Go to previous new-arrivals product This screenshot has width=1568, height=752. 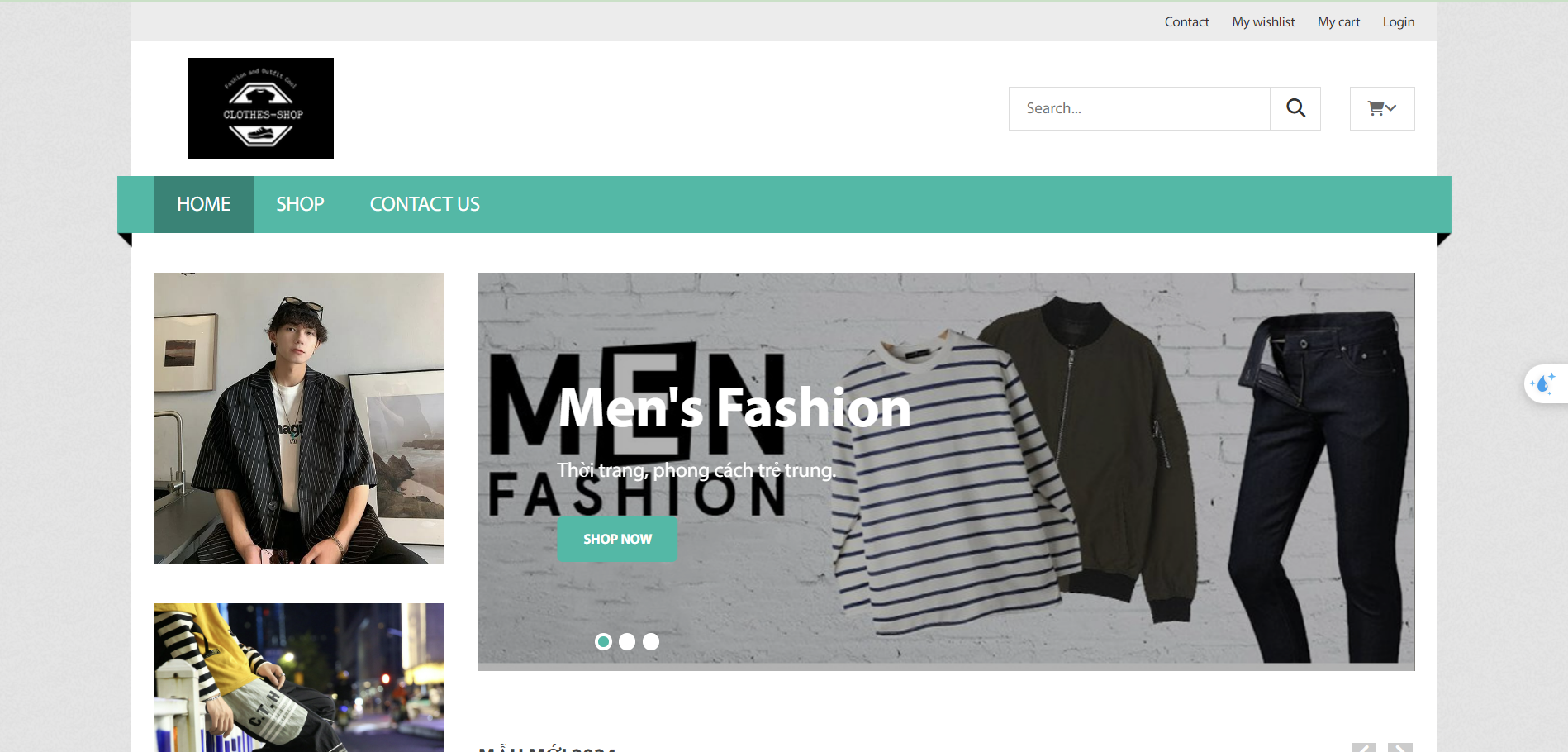point(1363,747)
